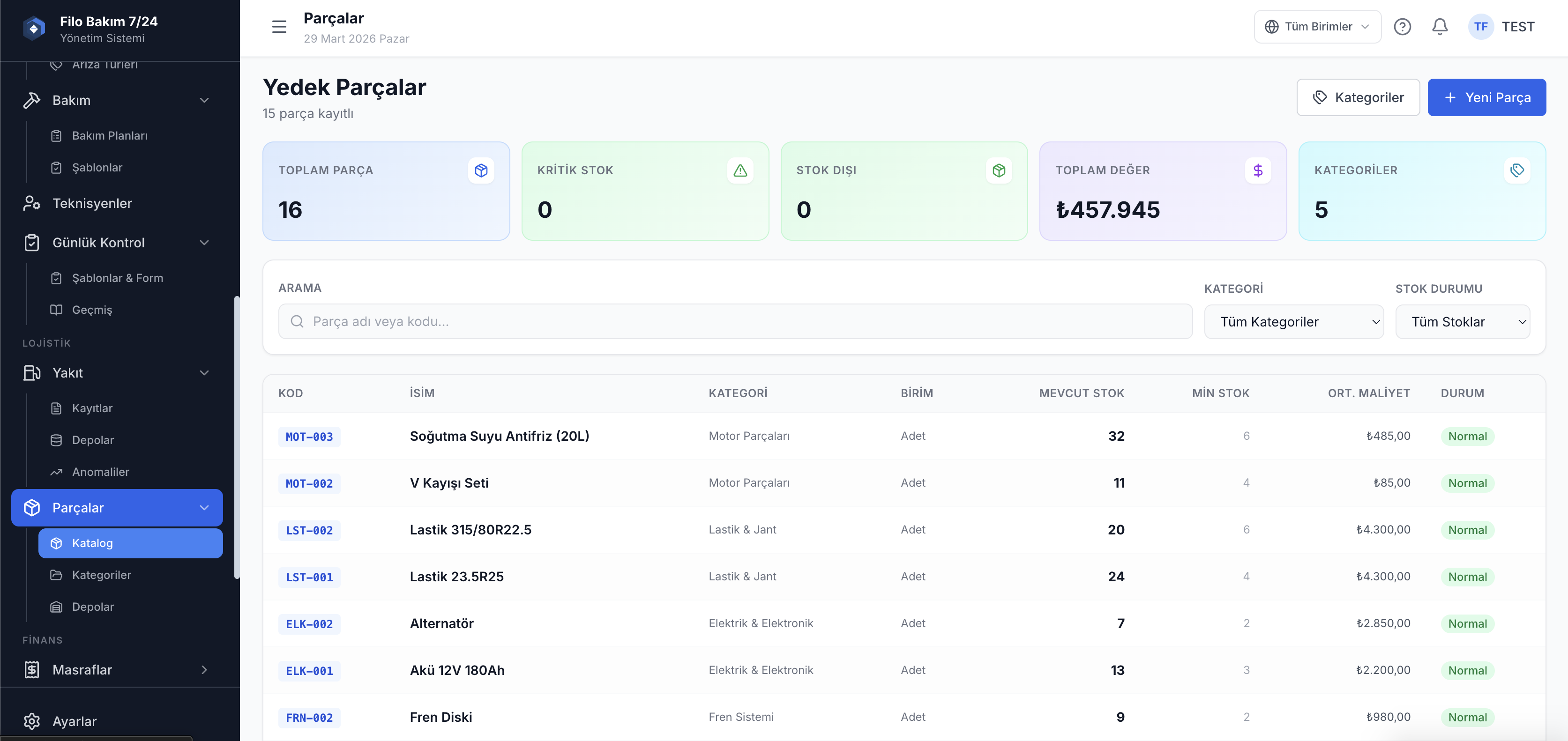Click the Toplam Parça box icon
Image resolution: width=1568 pixels, height=741 pixels.
481,170
